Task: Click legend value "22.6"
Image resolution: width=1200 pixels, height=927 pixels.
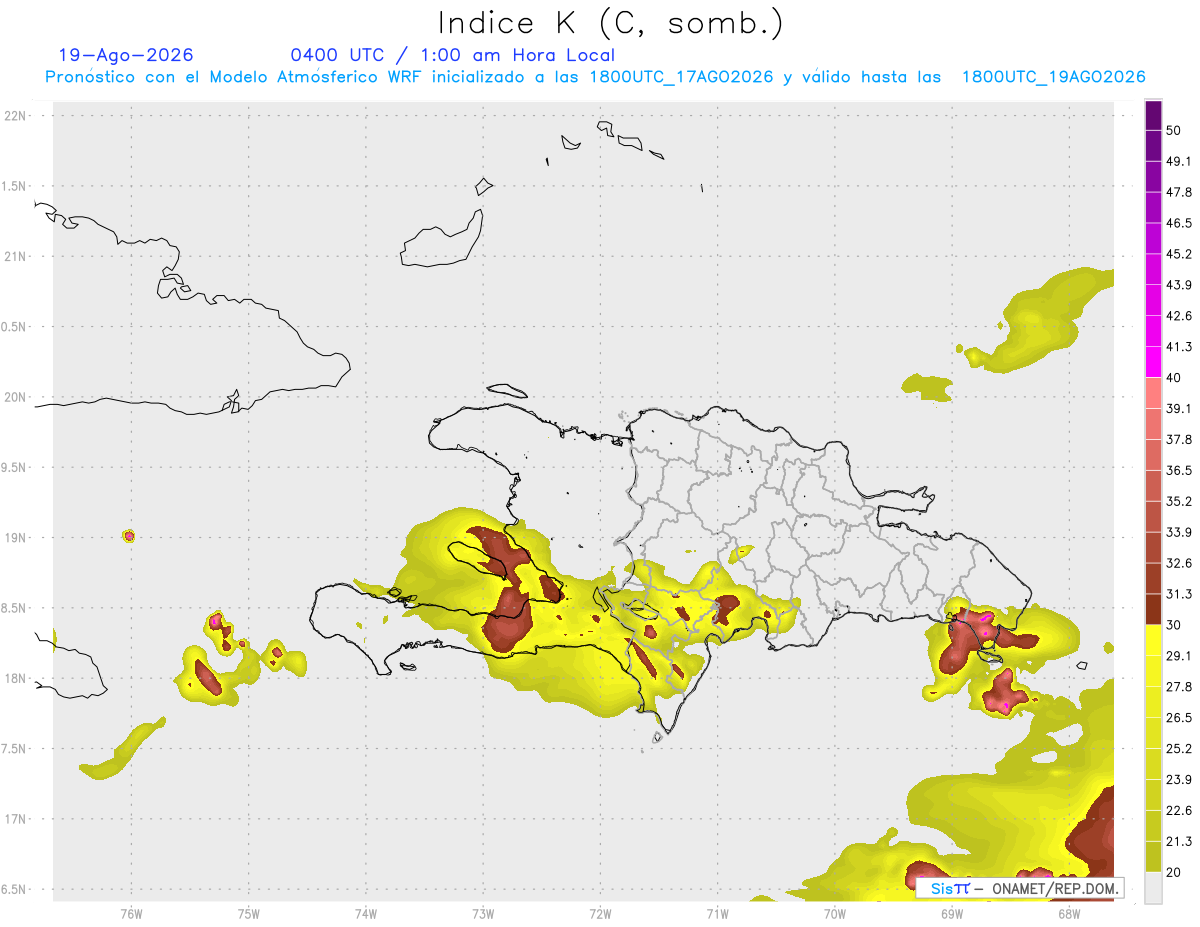Action: tap(1178, 811)
